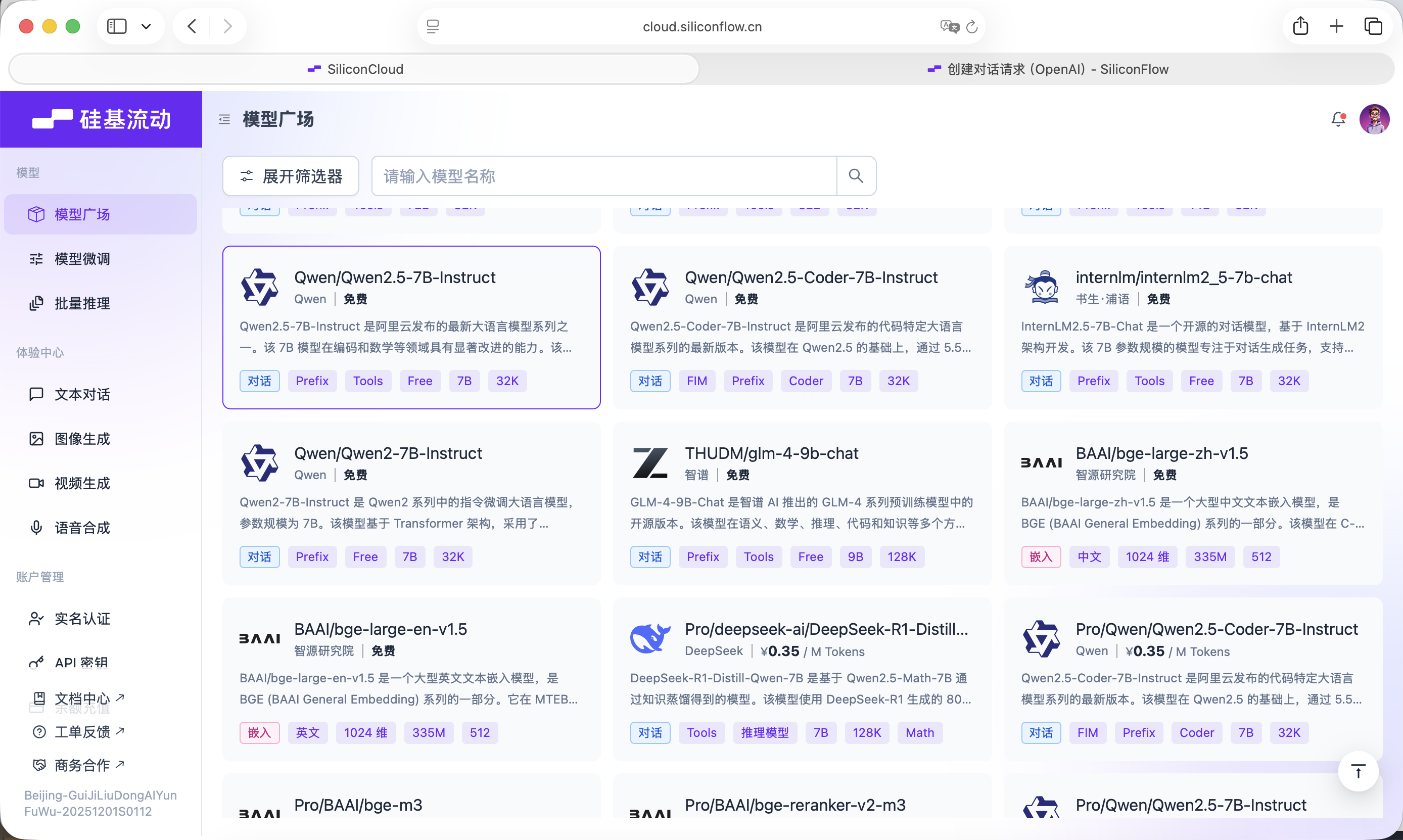Open the user avatar profile
Image resolution: width=1403 pixels, height=840 pixels.
coord(1374,119)
